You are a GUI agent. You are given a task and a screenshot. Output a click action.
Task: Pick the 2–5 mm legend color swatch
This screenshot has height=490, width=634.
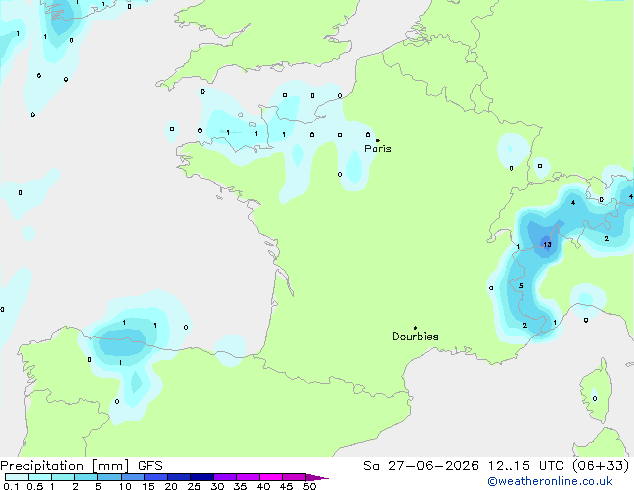click(x=86, y=477)
